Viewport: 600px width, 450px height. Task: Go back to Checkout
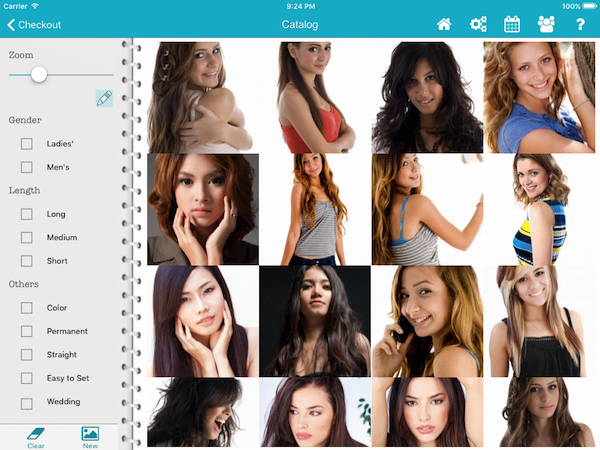34,25
